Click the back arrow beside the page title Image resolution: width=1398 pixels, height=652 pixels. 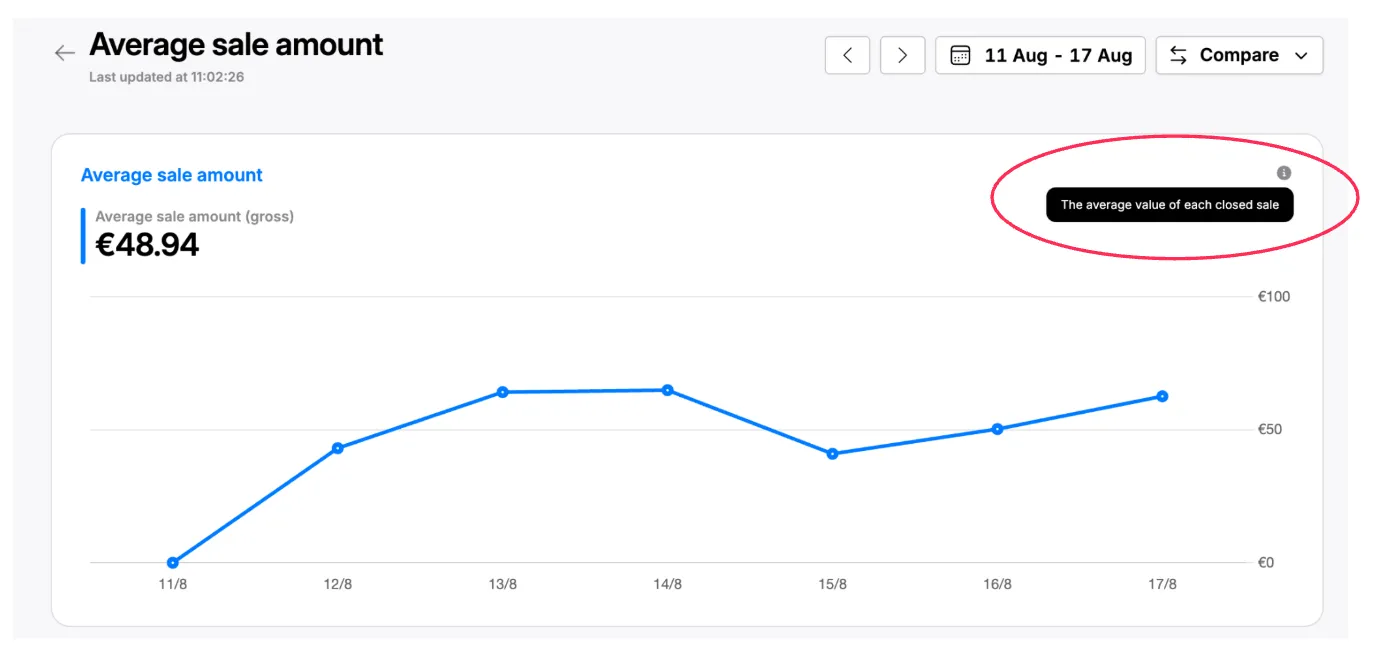(x=65, y=54)
